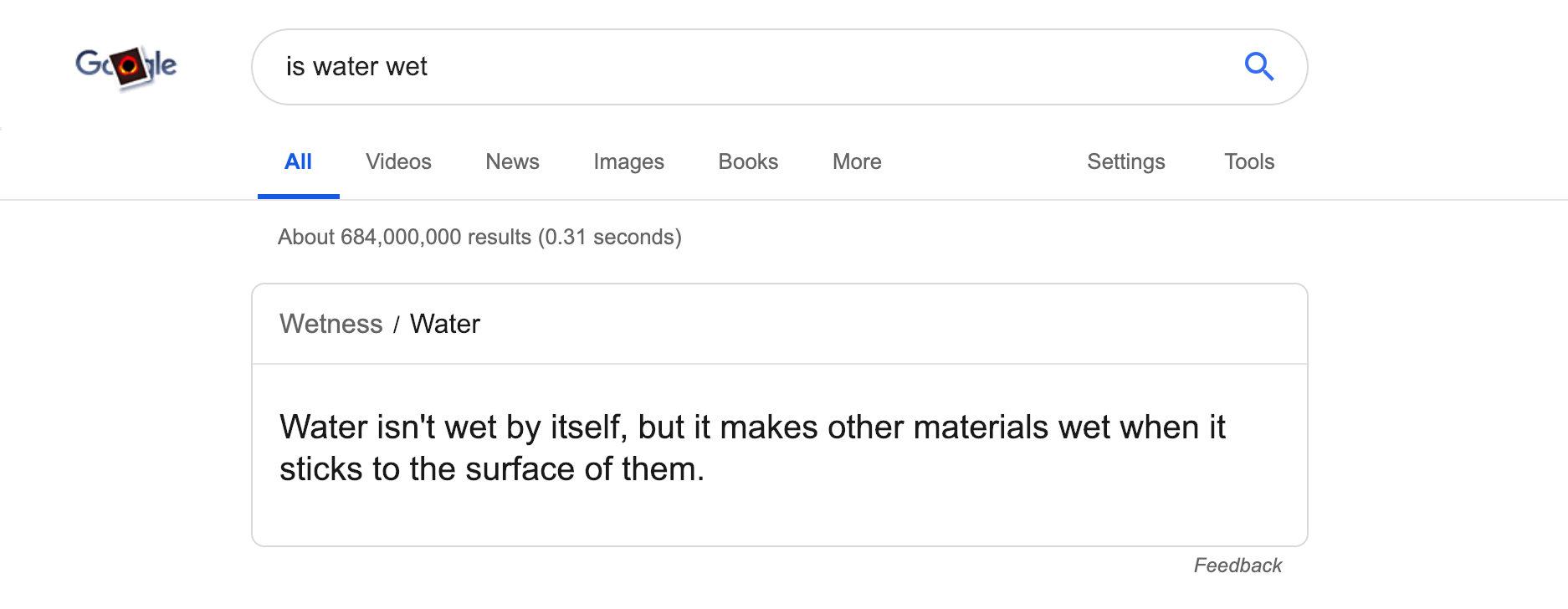The height and width of the screenshot is (609, 1568).
Task: Click the black hole image in the Google doodle
Action: tap(130, 67)
